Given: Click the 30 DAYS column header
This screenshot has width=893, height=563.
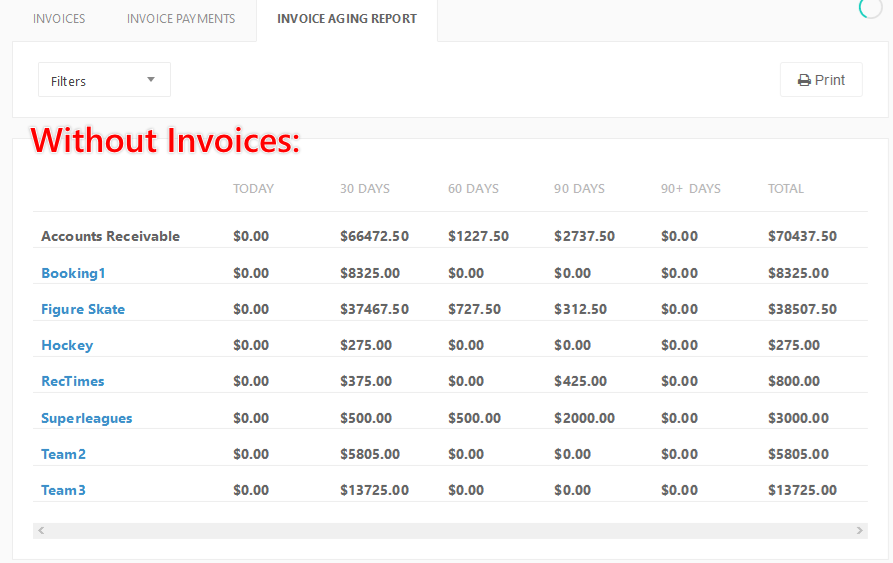Looking at the screenshot, I should click(x=365, y=188).
